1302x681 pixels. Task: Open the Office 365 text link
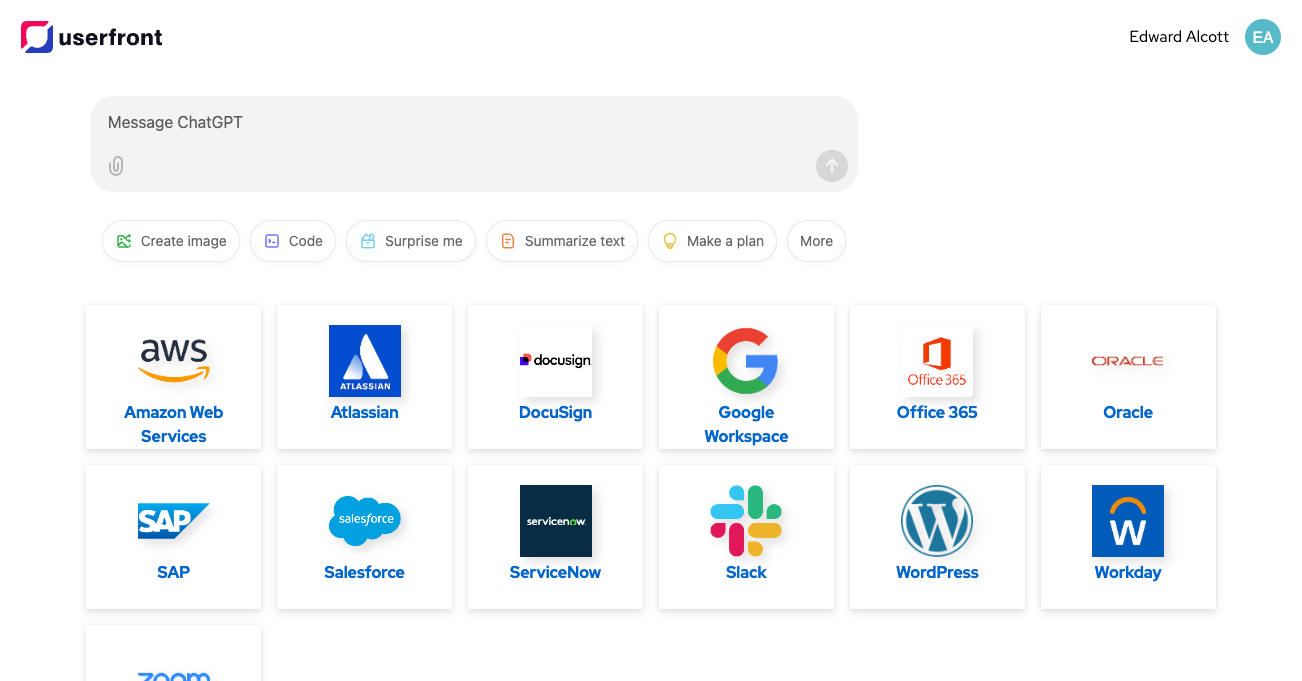pos(937,412)
